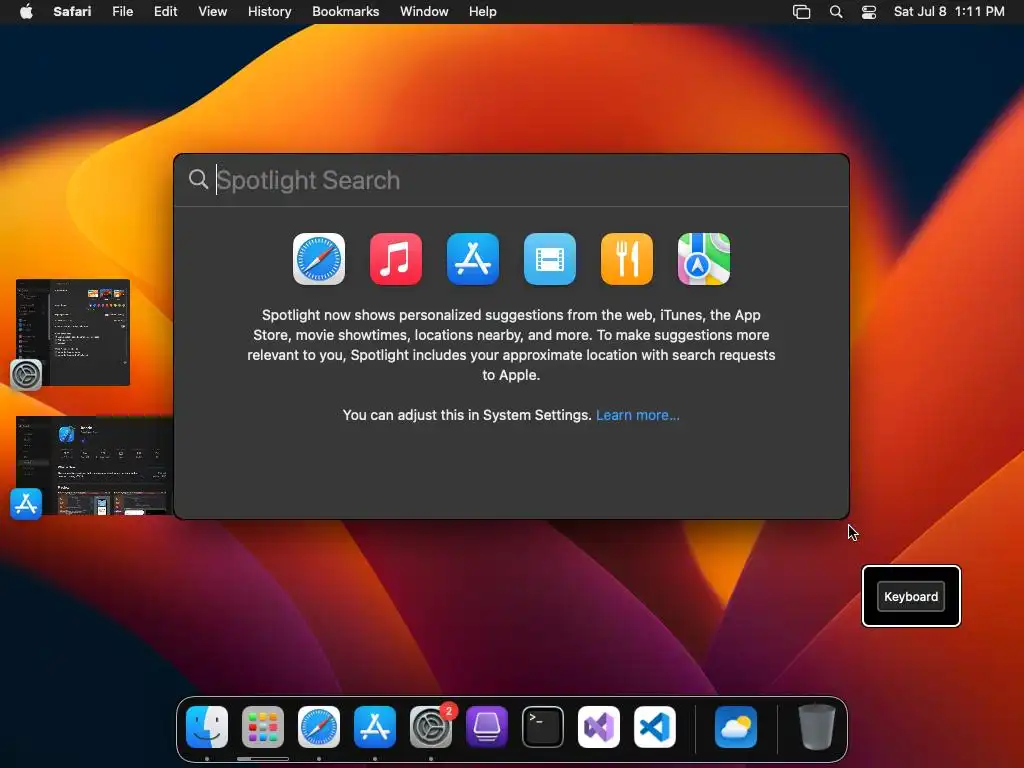Switch to App Store window thumbnail
The image size is (1024, 768).
(x=94, y=466)
